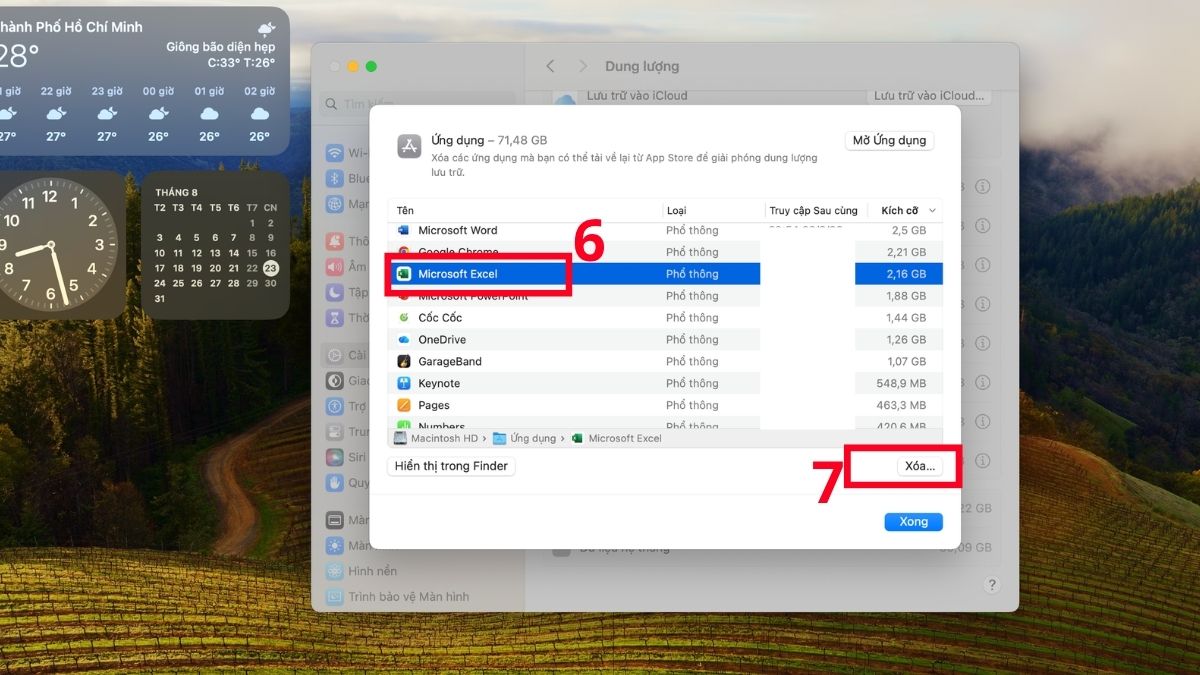Image resolution: width=1200 pixels, height=675 pixels.
Task: Select the Microsoft Word row
Action: (665, 230)
